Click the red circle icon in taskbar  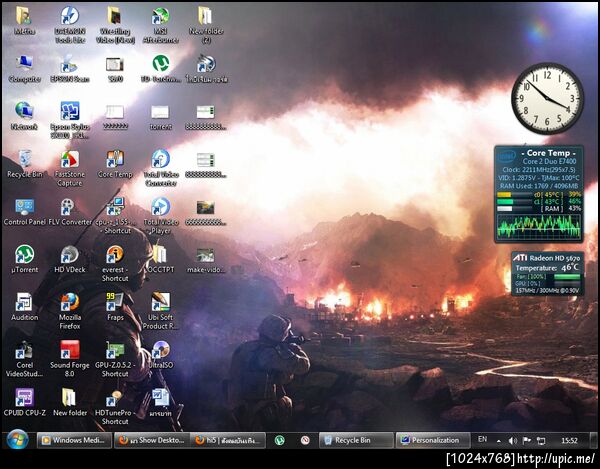(x=305, y=440)
